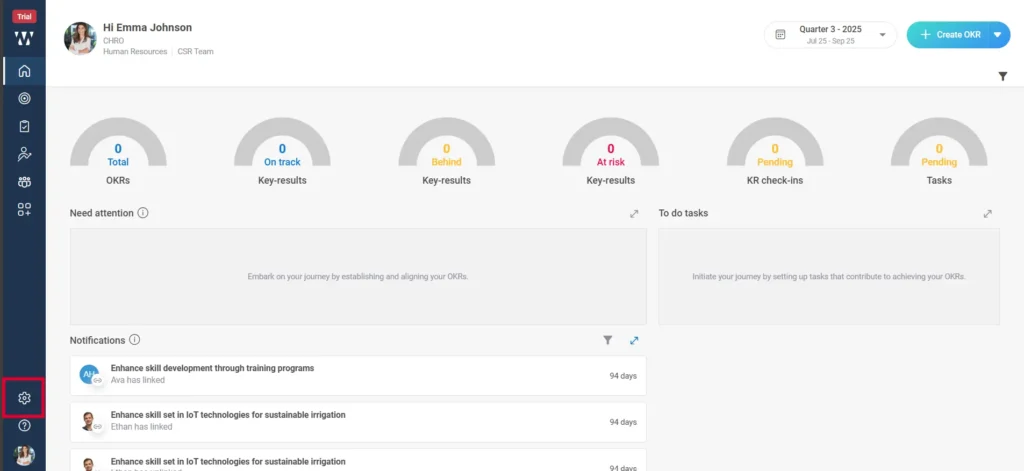Click the 'Human Resources' label
The image size is (1024, 471).
[x=135, y=52]
